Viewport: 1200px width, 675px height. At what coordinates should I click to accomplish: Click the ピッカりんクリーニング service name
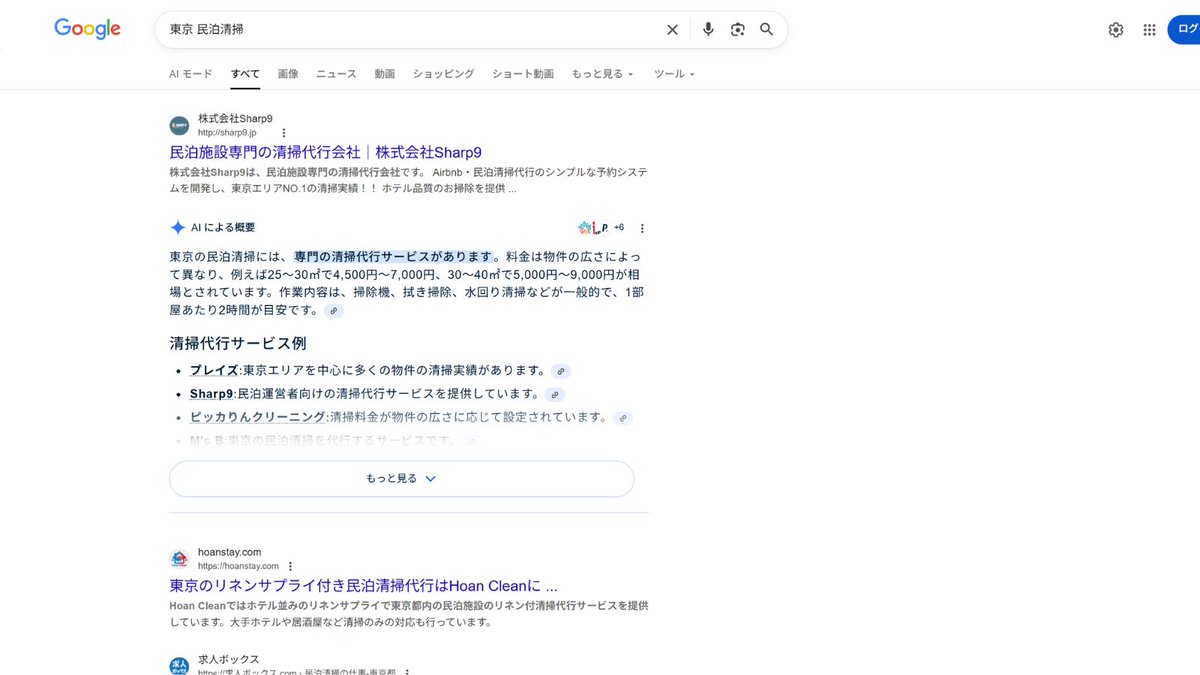(x=258, y=418)
